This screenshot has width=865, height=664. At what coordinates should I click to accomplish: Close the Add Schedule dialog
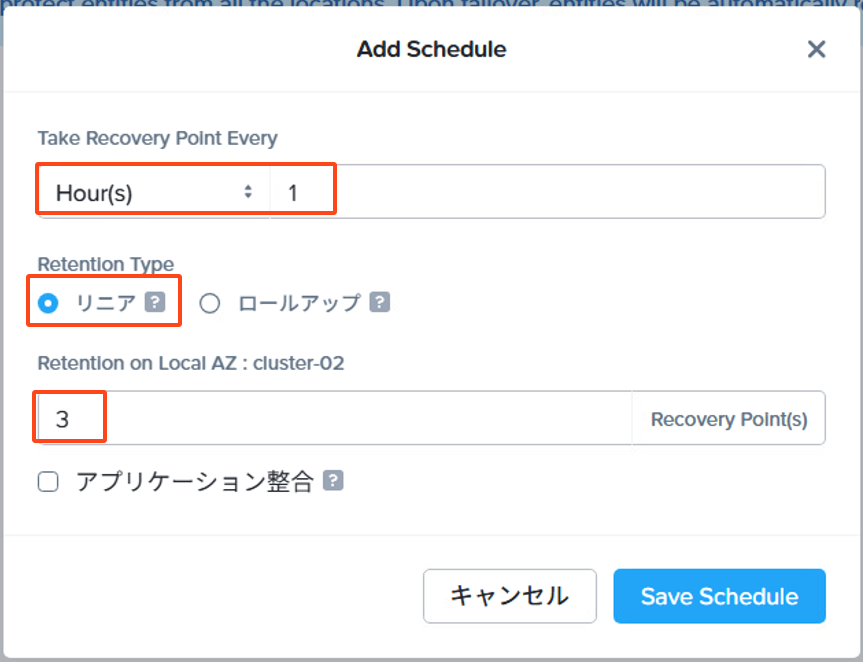click(816, 49)
